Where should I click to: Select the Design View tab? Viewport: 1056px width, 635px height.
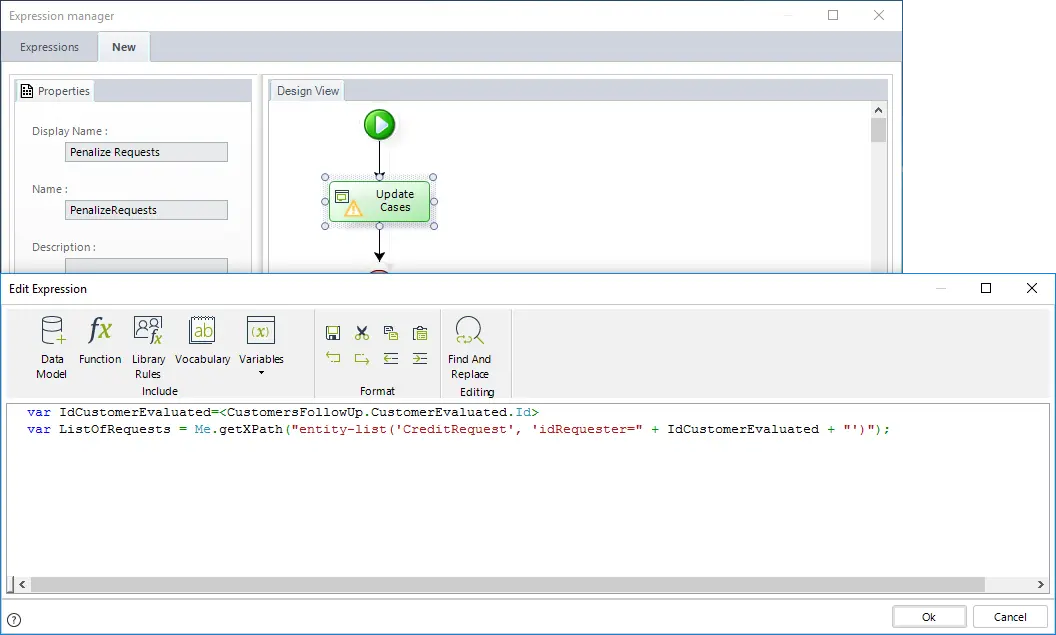[x=308, y=91]
